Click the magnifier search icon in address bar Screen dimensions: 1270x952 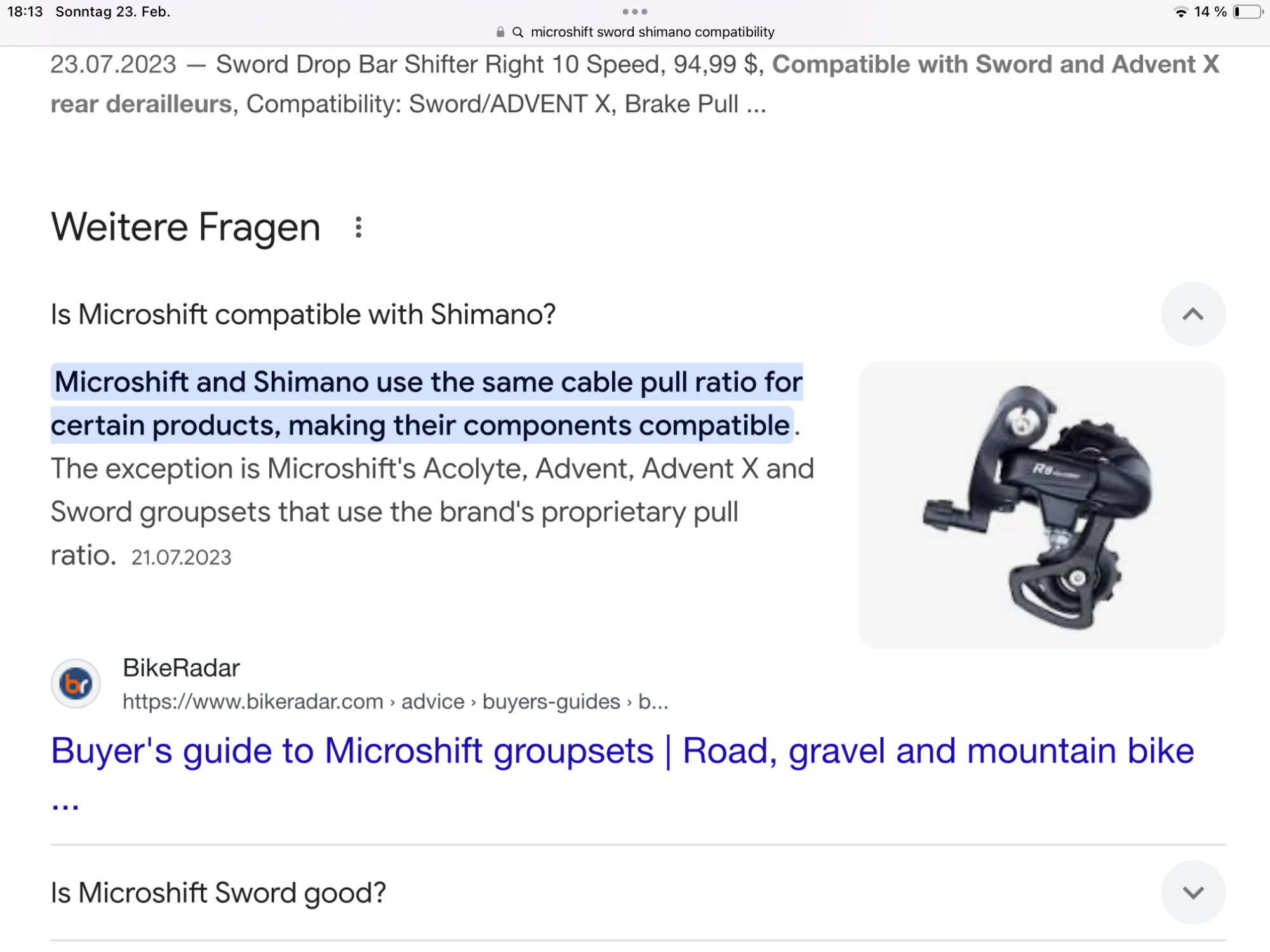(x=518, y=32)
